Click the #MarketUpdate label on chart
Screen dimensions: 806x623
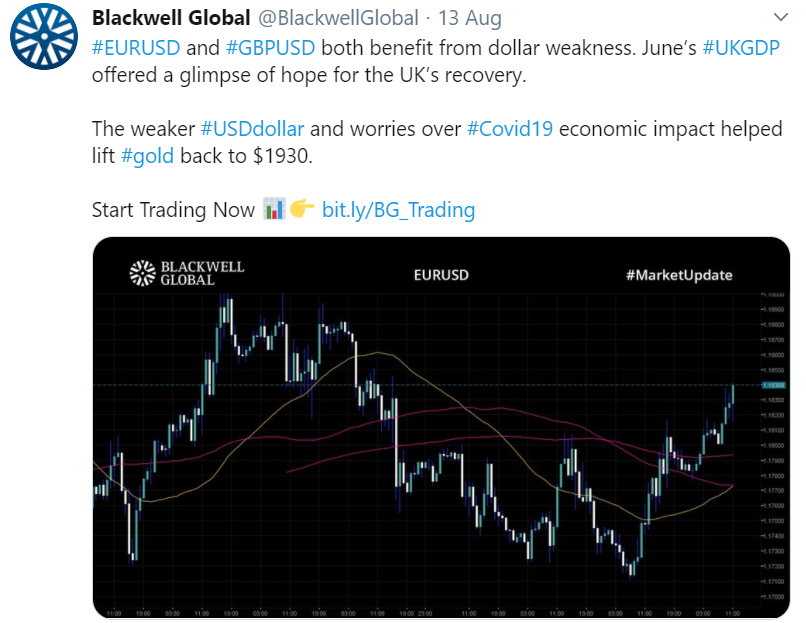click(679, 275)
